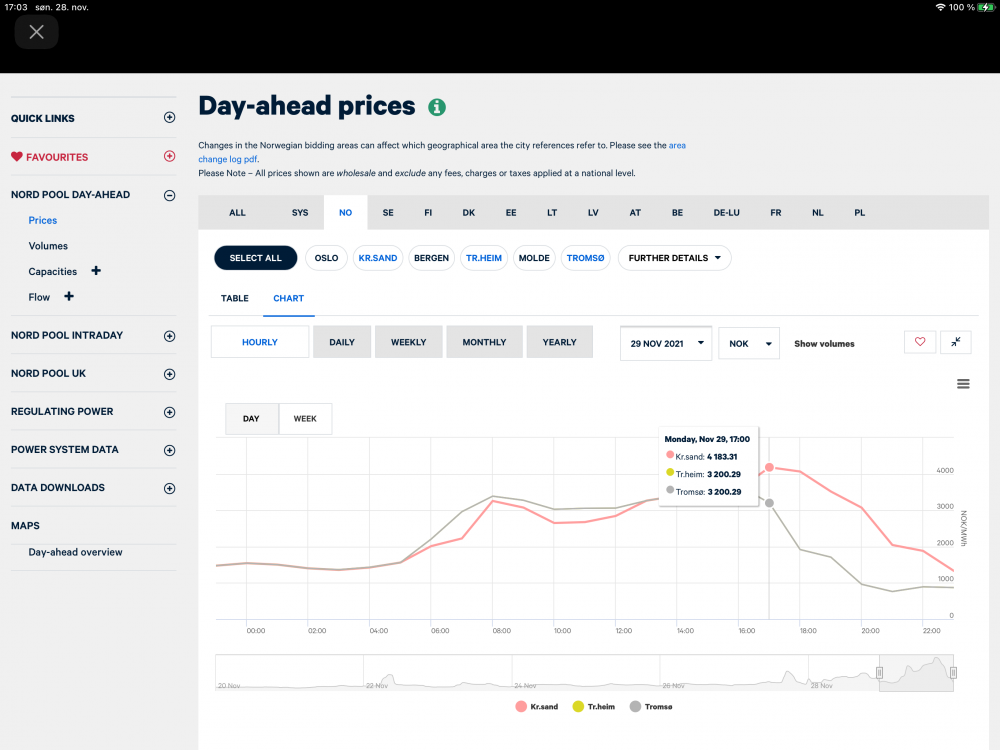
Task: Open the NOK currency dropdown
Action: pos(748,343)
